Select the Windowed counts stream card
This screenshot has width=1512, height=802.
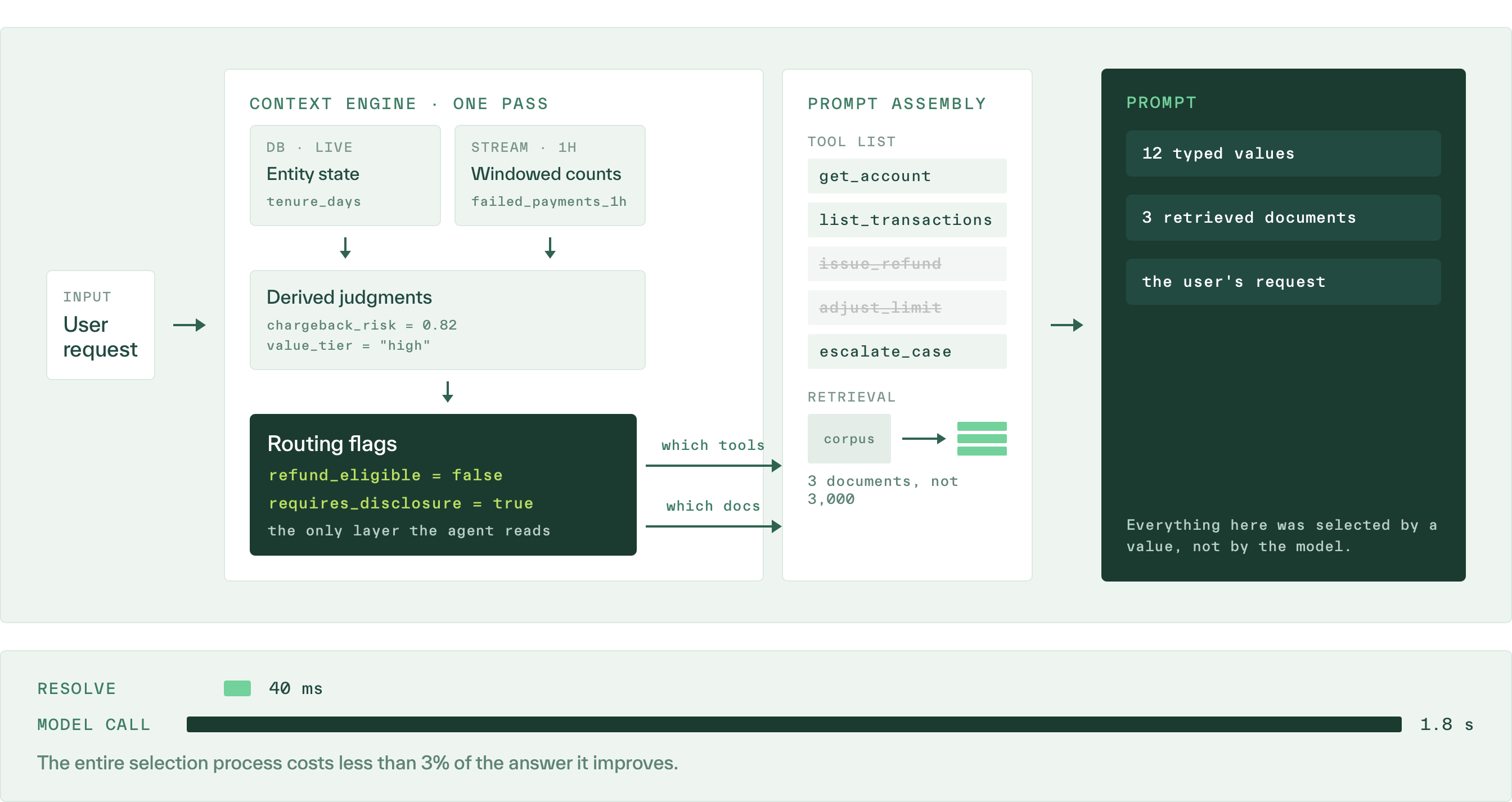pos(550,175)
